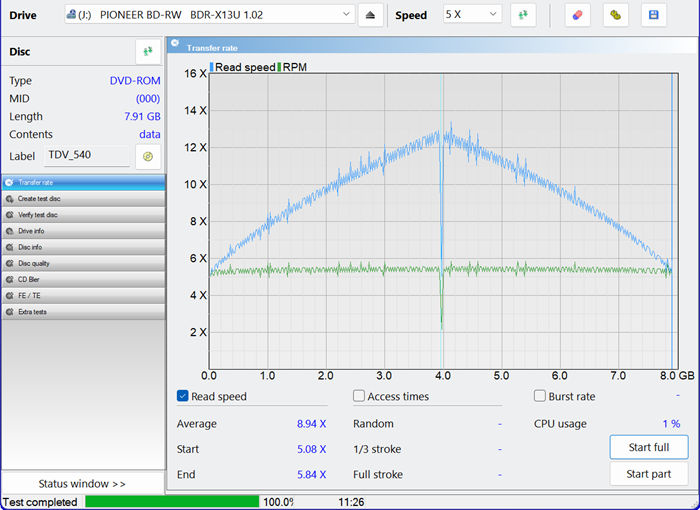This screenshot has width=700, height=510.
Task: Enable the Access times checkbox
Action: (x=359, y=397)
